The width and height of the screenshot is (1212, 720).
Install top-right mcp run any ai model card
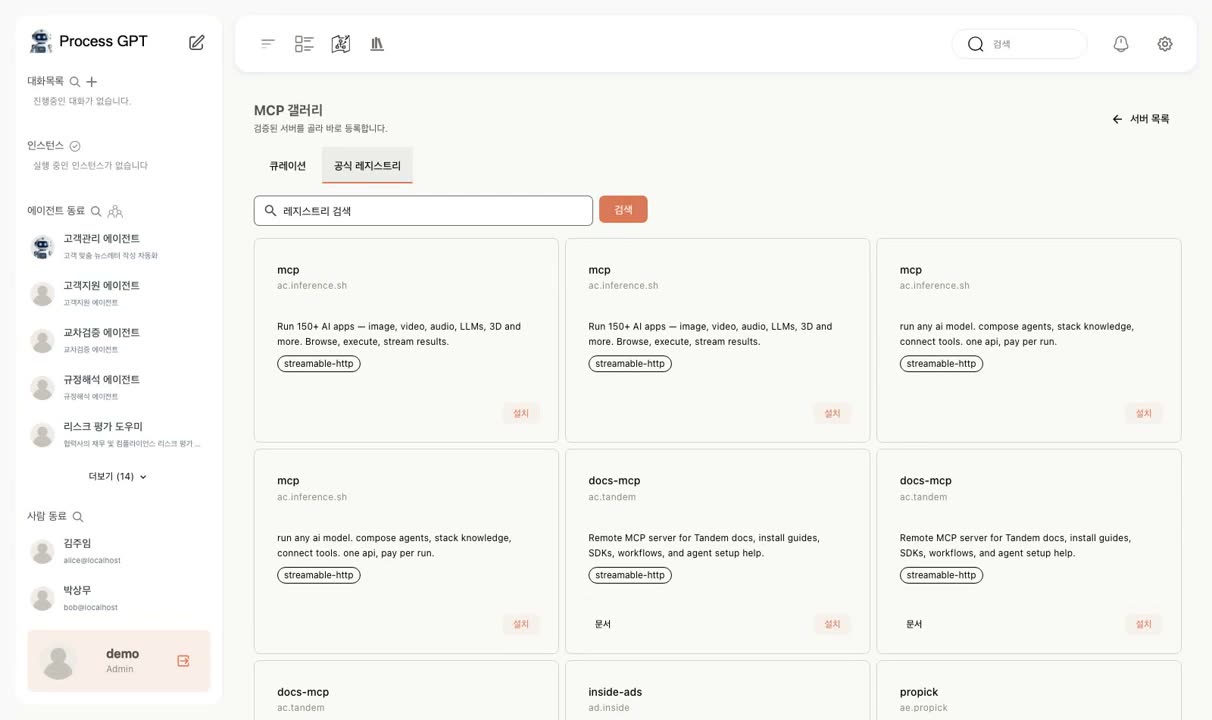pos(1143,413)
